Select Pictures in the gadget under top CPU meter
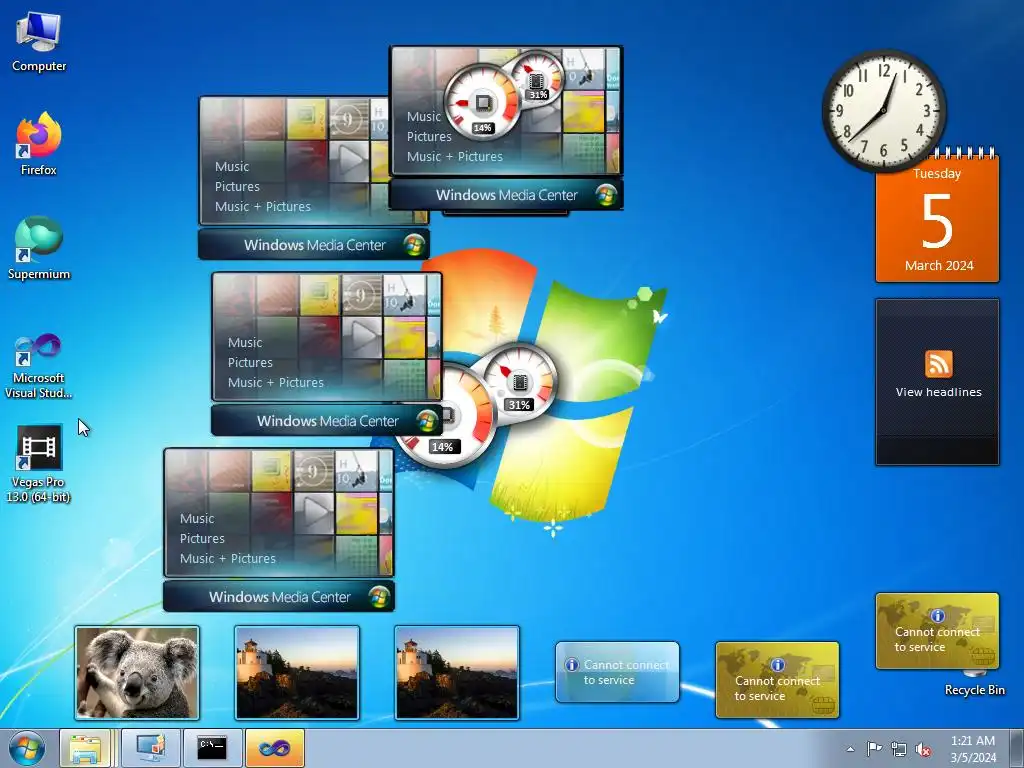Screen dimensions: 1024x768 click(x=429, y=136)
